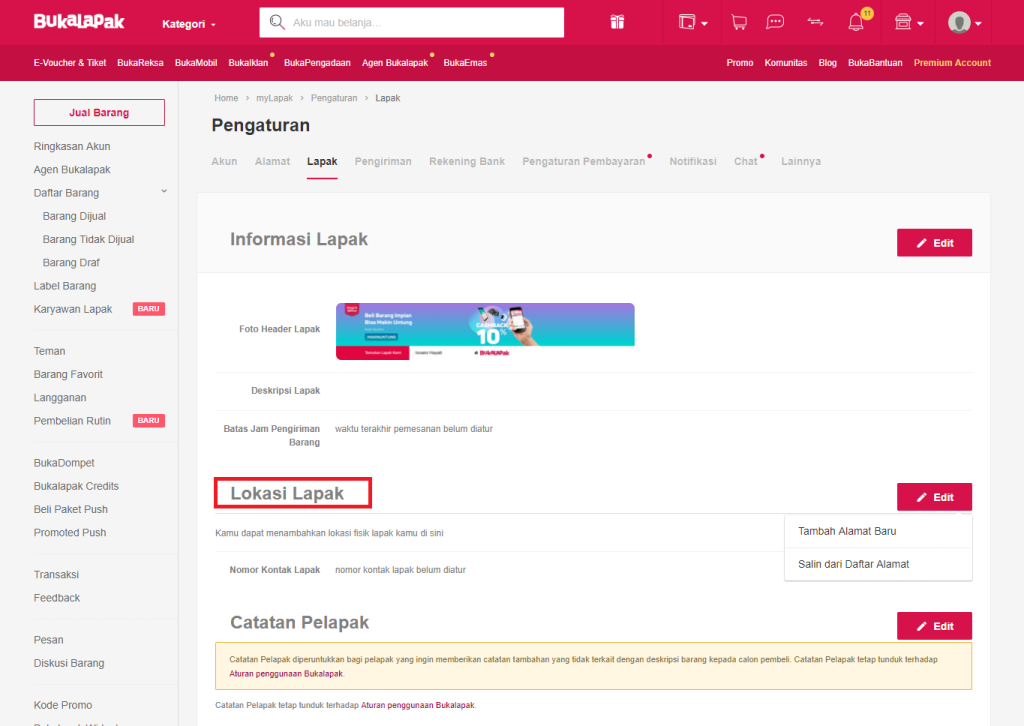Switch to the Akun tab
This screenshot has width=1024, height=726.
point(224,161)
